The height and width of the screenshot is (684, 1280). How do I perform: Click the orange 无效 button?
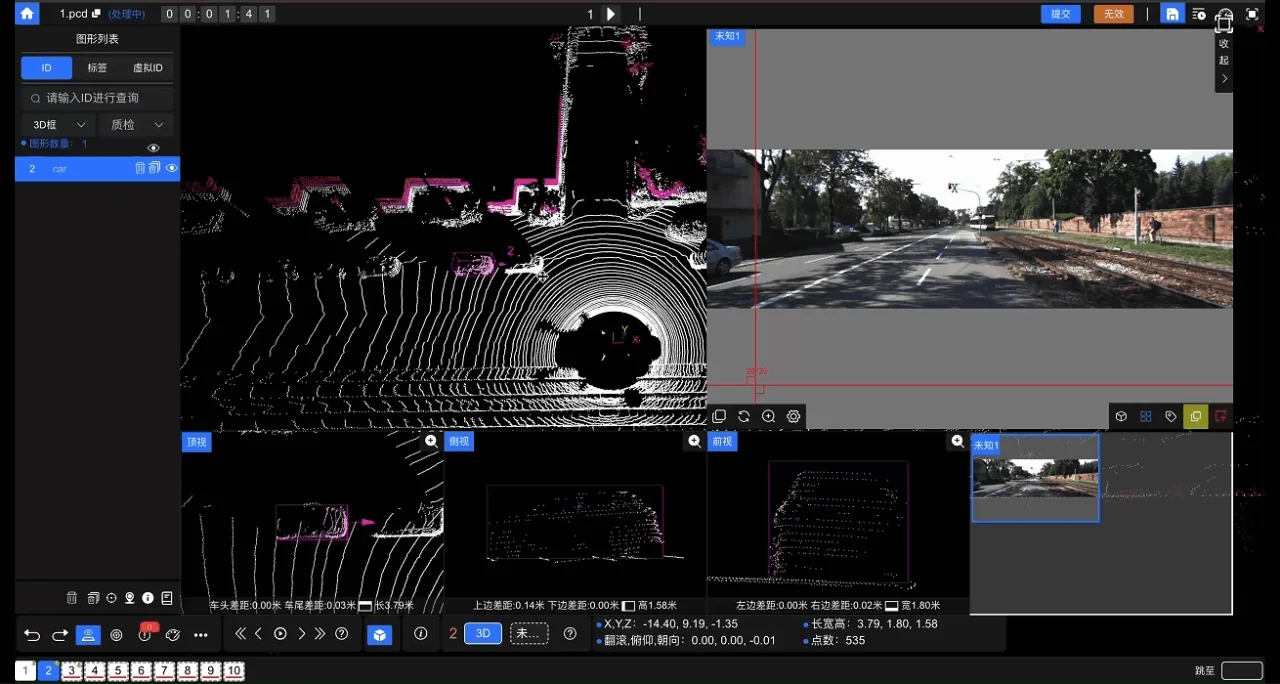tap(1113, 14)
